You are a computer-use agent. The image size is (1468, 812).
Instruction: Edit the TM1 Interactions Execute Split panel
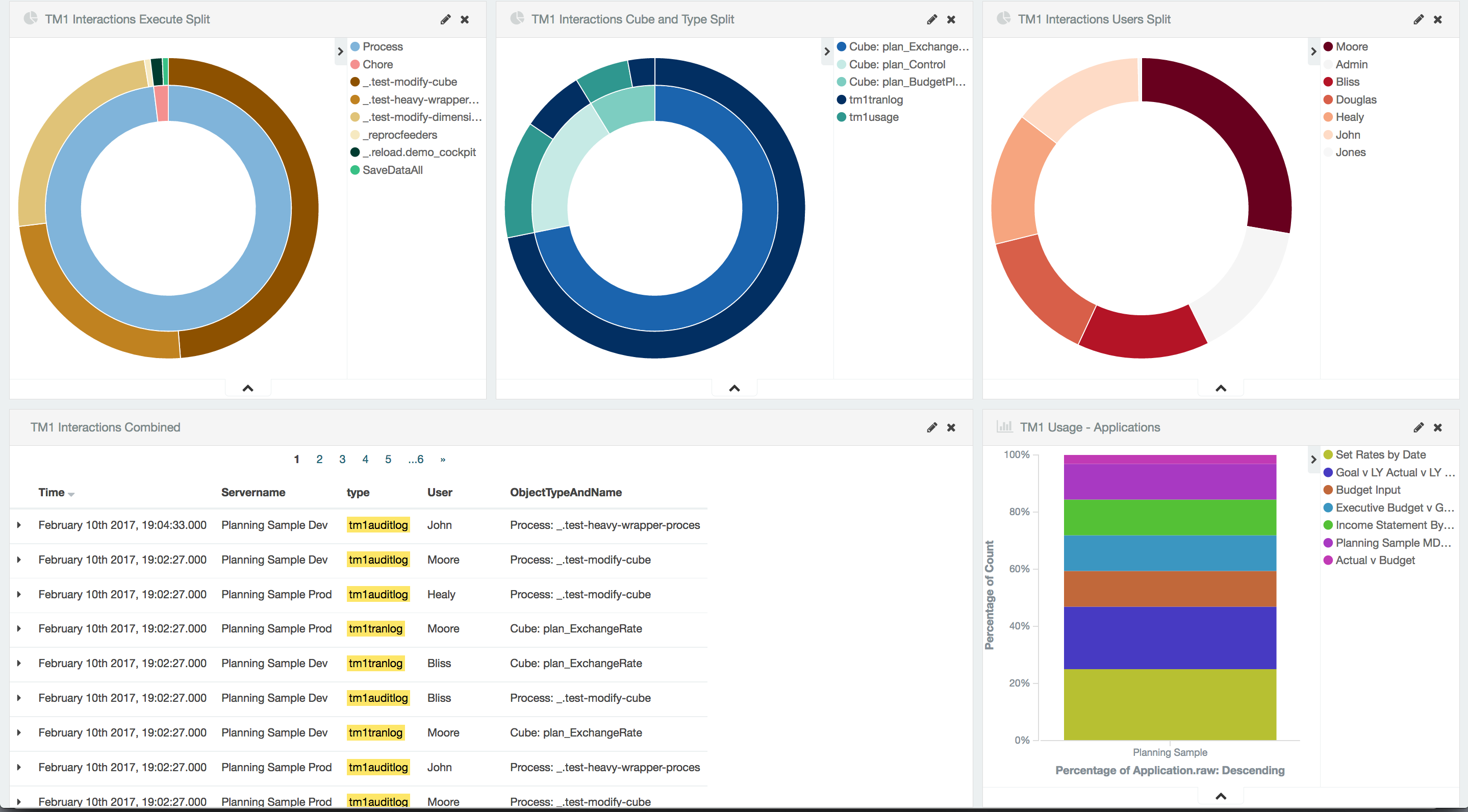point(445,19)
